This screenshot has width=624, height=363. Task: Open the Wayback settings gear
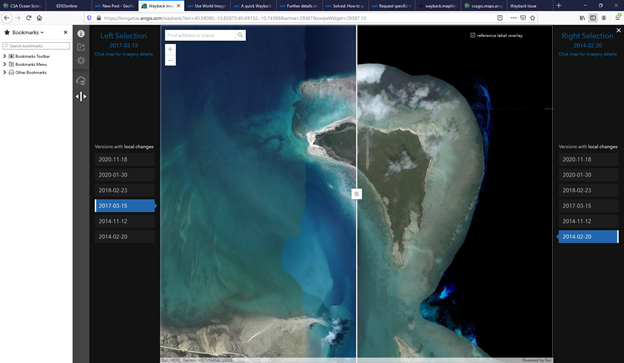pyautogui.click(x=81, y=60)
